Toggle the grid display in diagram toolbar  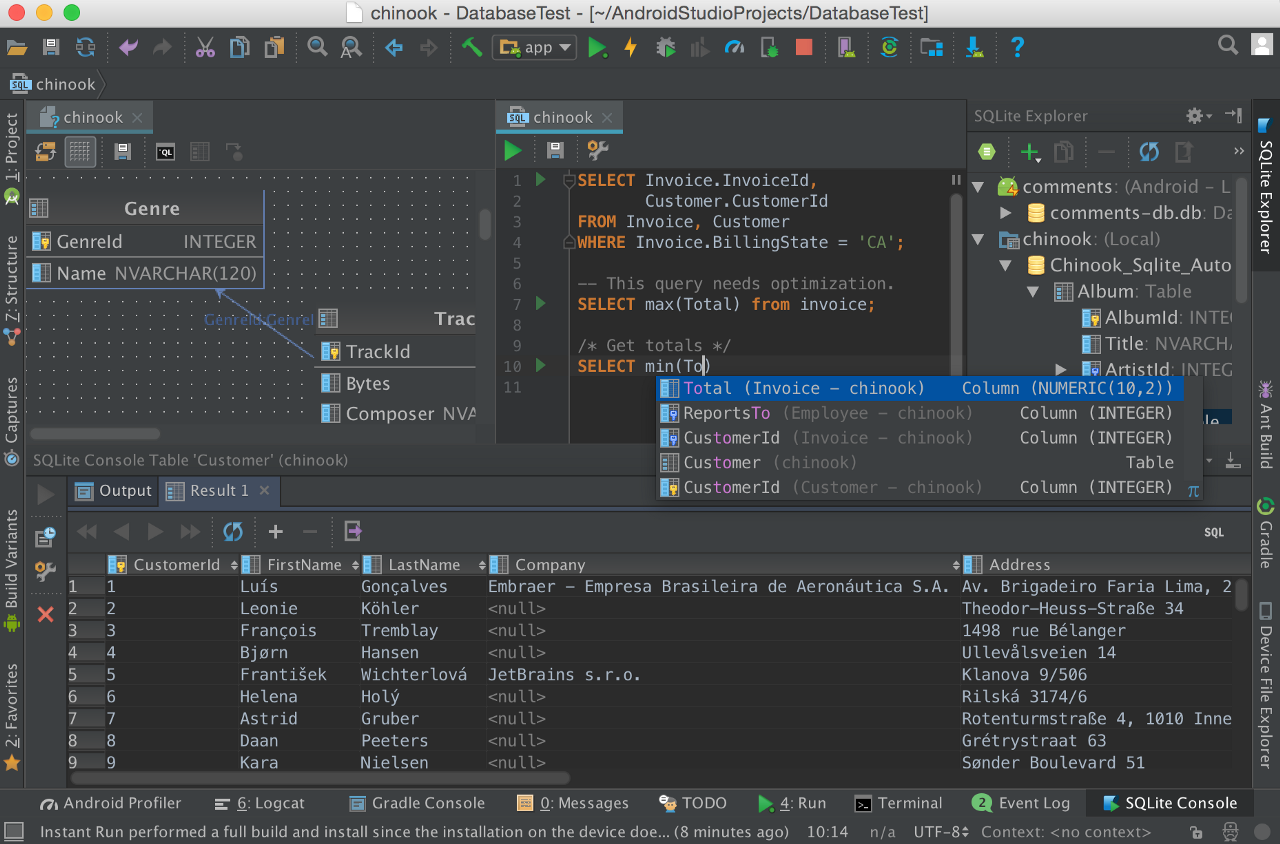(x=80, y=152)
